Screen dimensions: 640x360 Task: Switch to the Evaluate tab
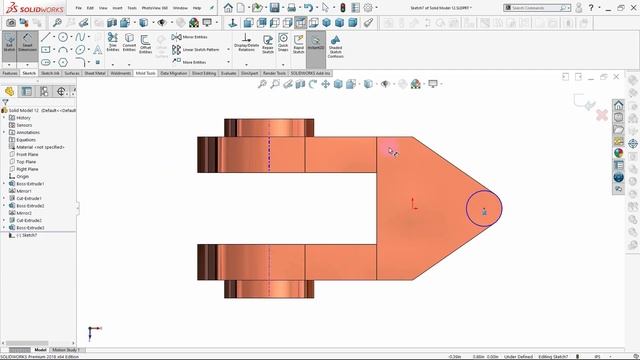(x=229, y=73)
